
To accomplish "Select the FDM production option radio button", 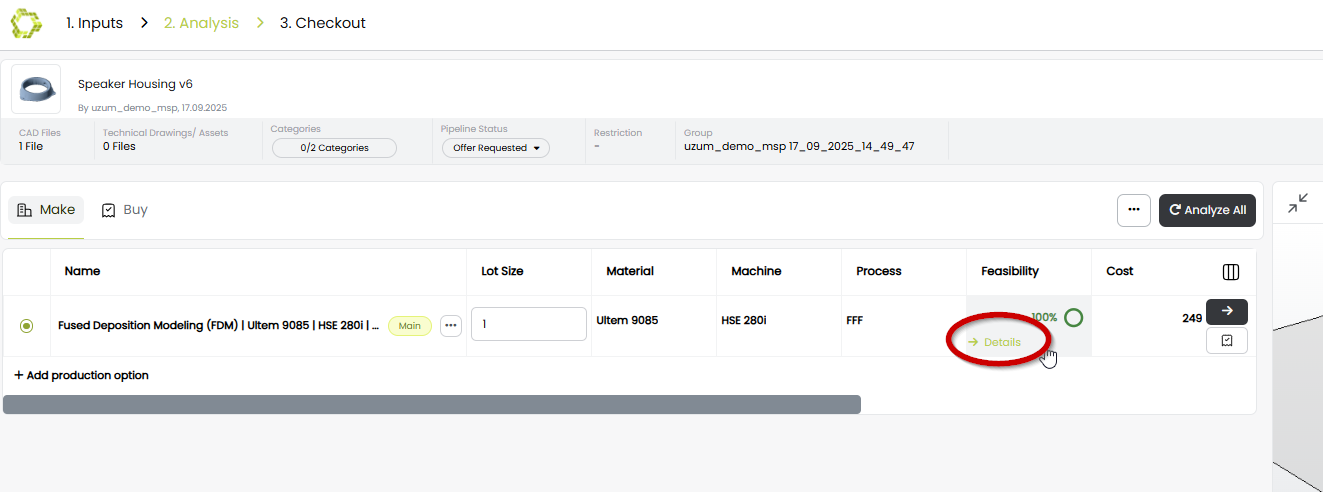I will (26, 325).
